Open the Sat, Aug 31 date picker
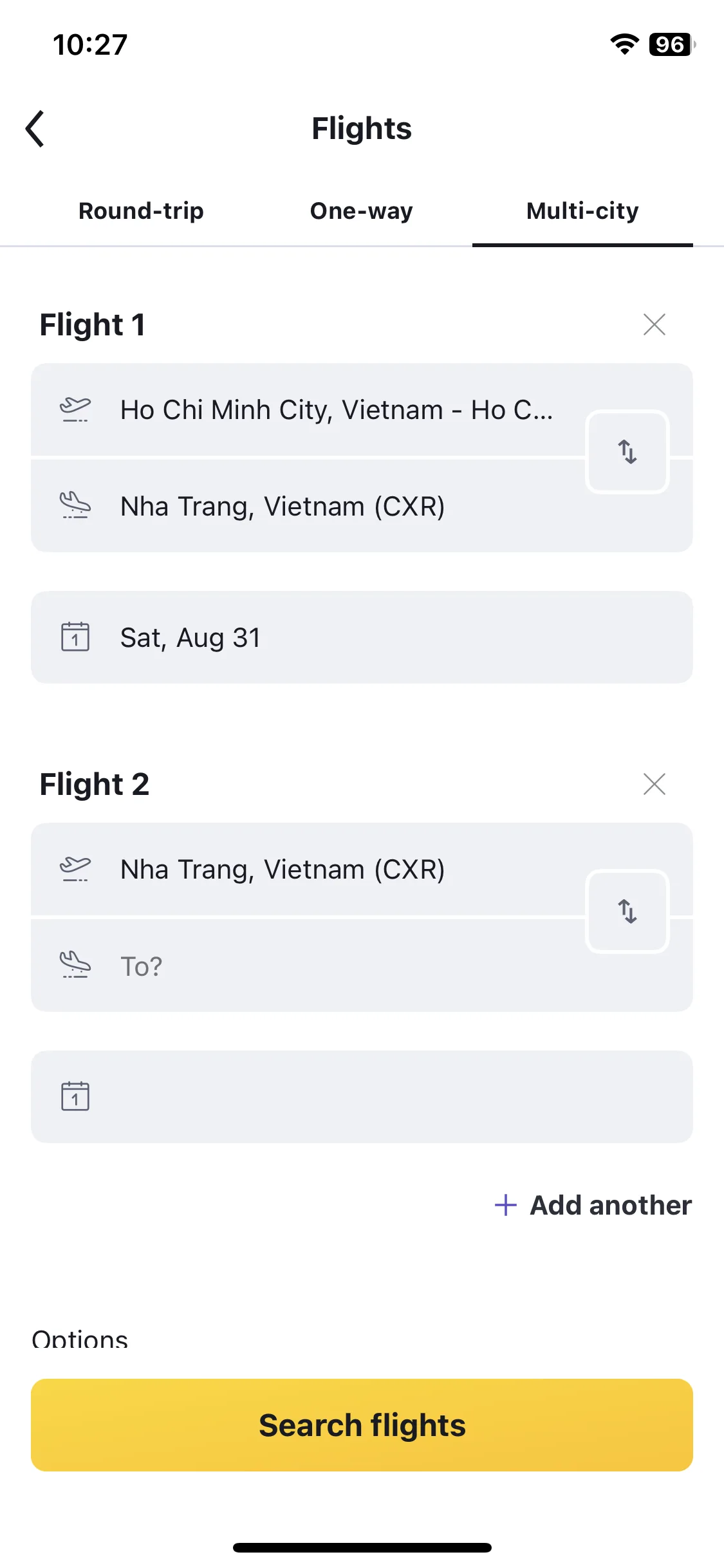This screenshot has width=724, height=1568. pos(362,637)
